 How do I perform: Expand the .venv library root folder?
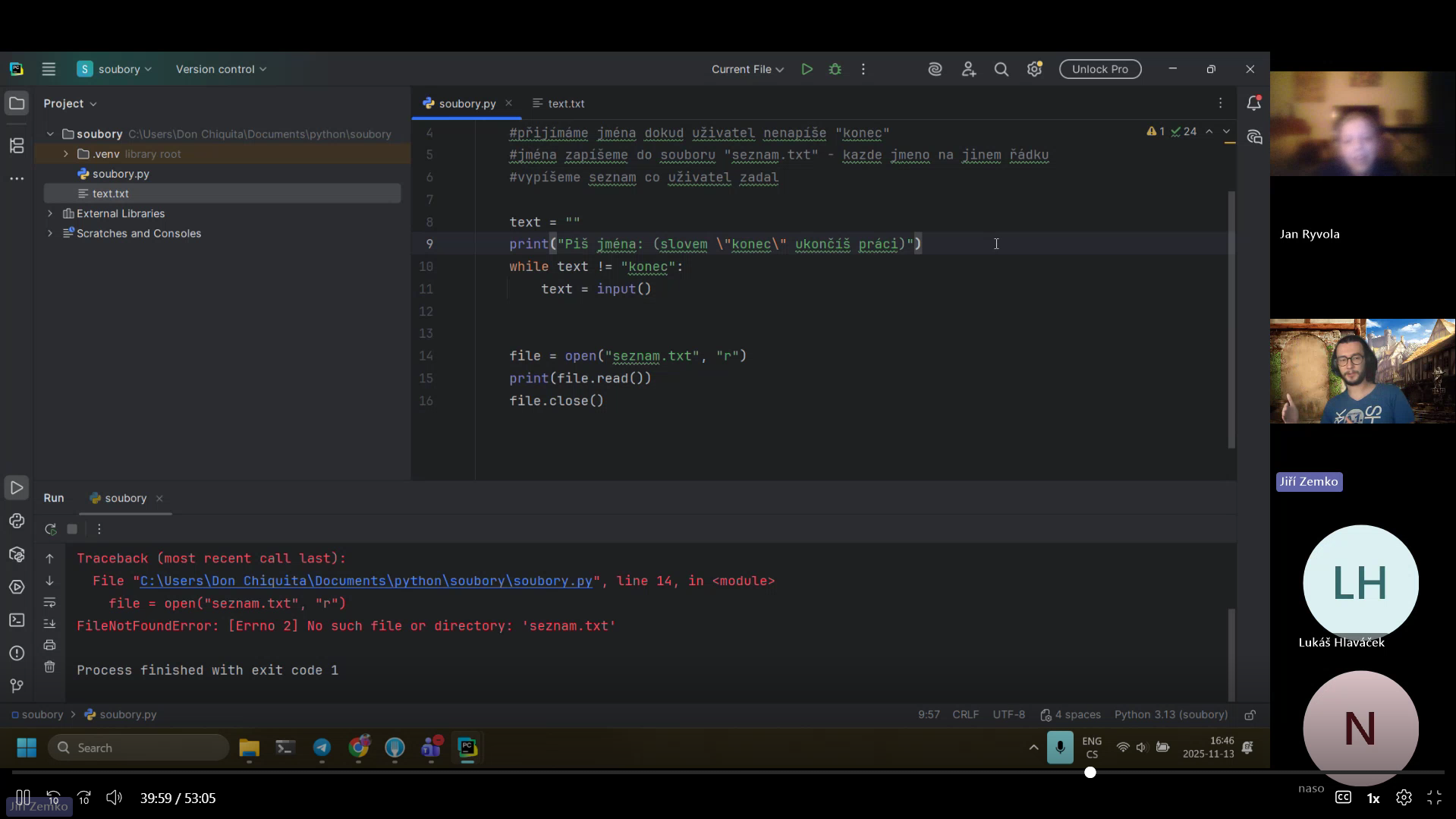(x=66, y=154)
